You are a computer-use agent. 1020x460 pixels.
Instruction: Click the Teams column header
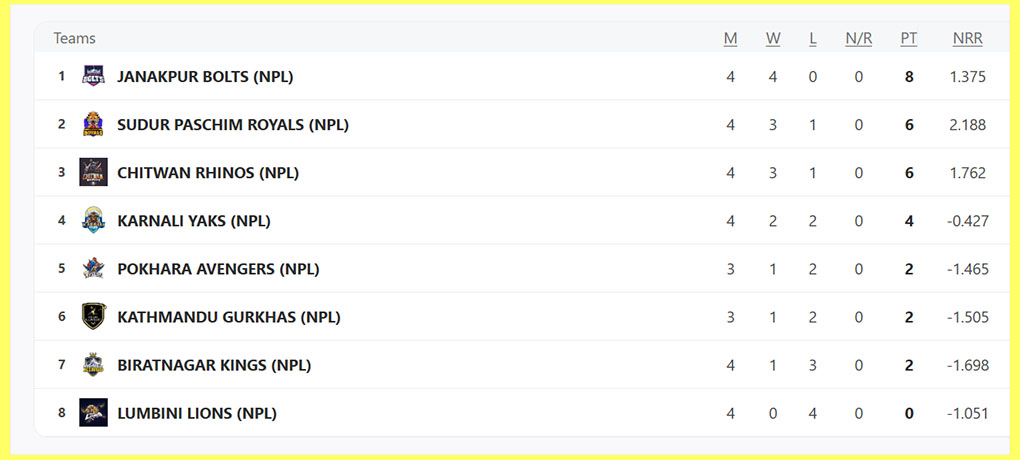coord(74,38)
